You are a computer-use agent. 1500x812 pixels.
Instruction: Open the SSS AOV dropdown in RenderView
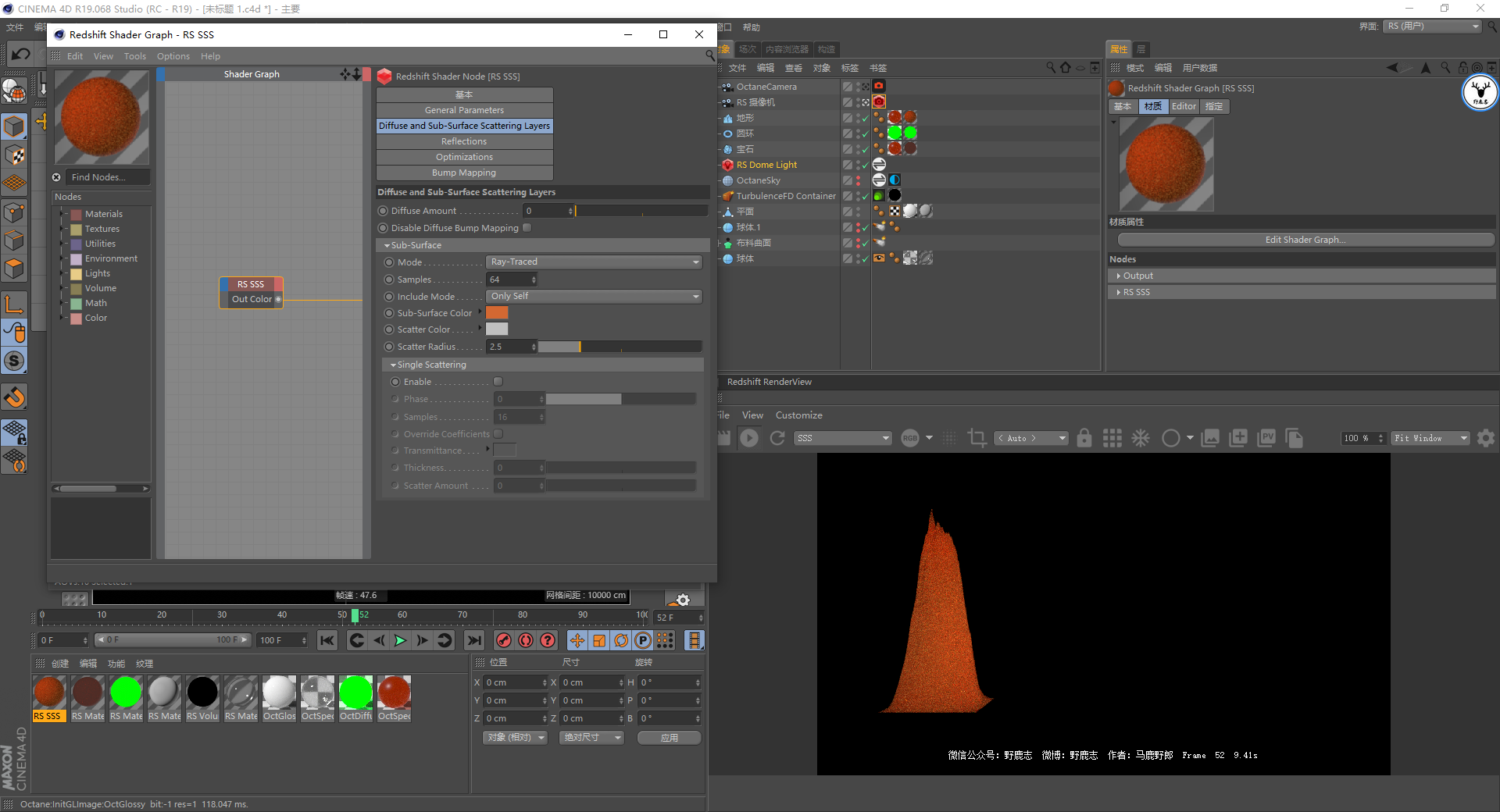click(843, 438)
